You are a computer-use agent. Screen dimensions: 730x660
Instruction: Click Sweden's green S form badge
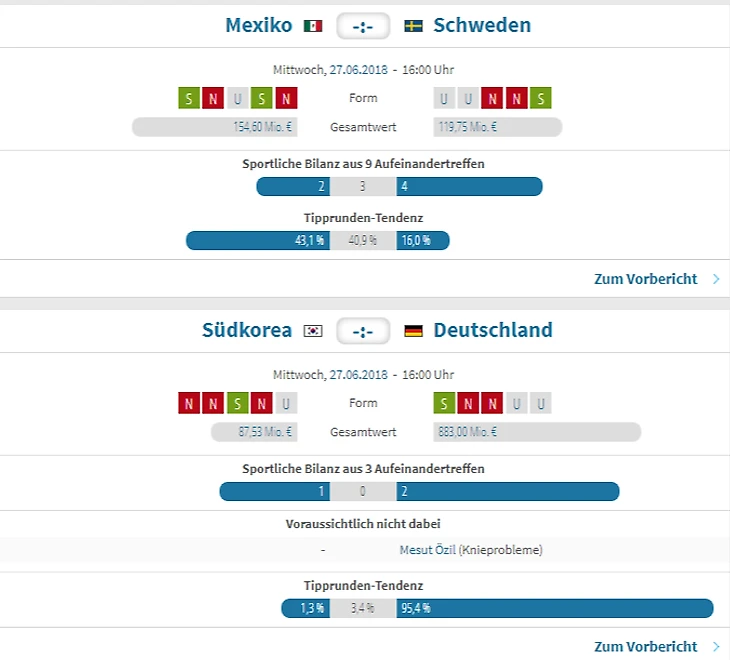[x=541, y=98]
